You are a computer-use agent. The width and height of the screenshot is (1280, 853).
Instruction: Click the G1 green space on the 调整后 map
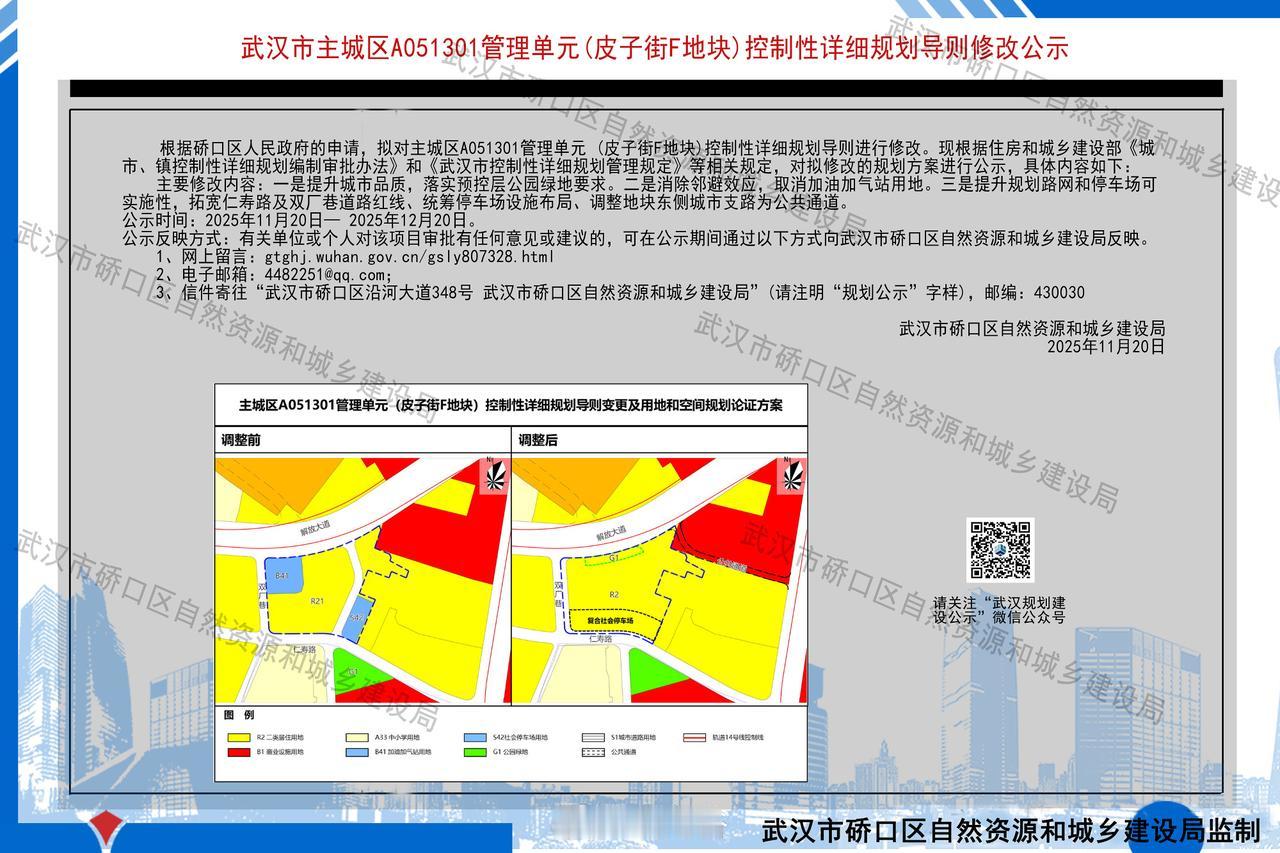coord(615,556)
